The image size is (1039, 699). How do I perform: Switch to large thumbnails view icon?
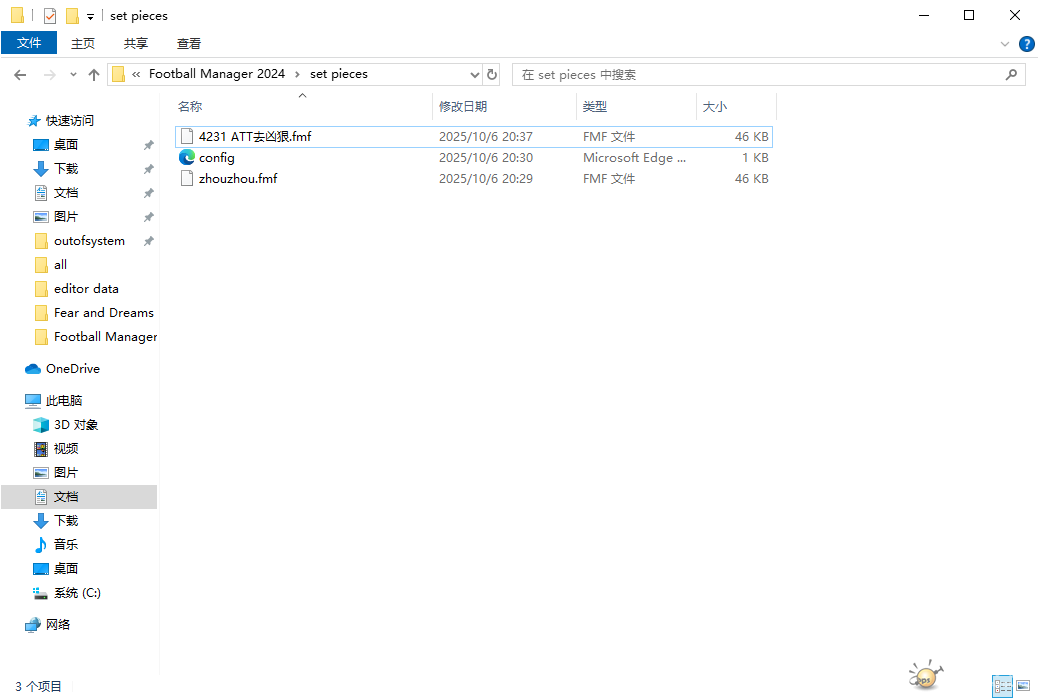(x=1023, y=686)
